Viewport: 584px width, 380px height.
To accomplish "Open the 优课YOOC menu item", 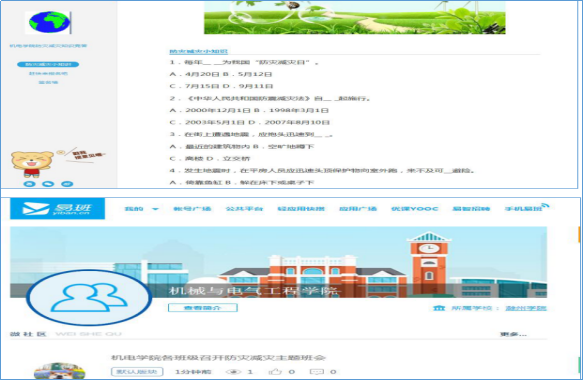I will point(415,209).
